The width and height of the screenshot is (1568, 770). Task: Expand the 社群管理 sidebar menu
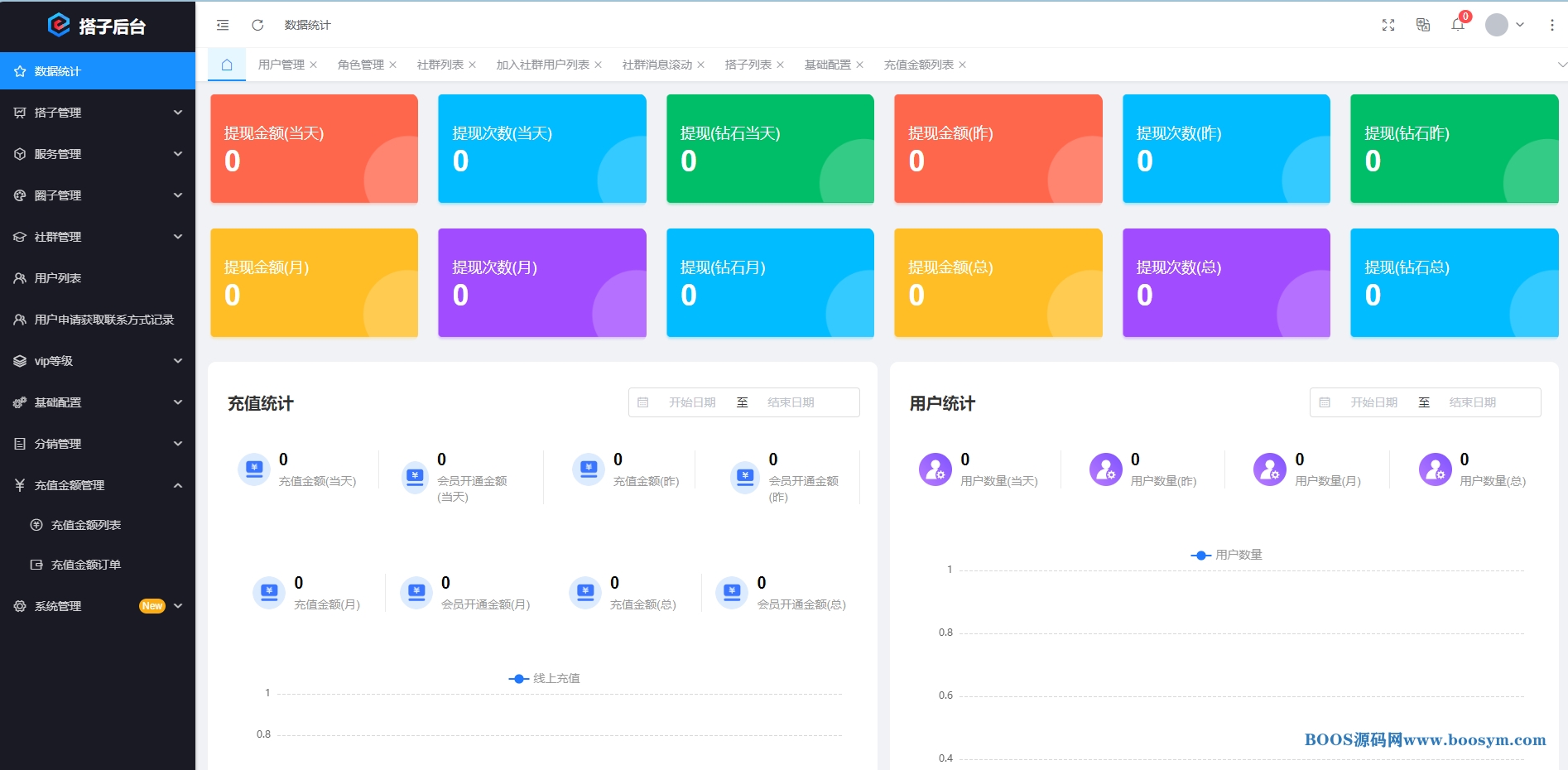pos(98,237)
